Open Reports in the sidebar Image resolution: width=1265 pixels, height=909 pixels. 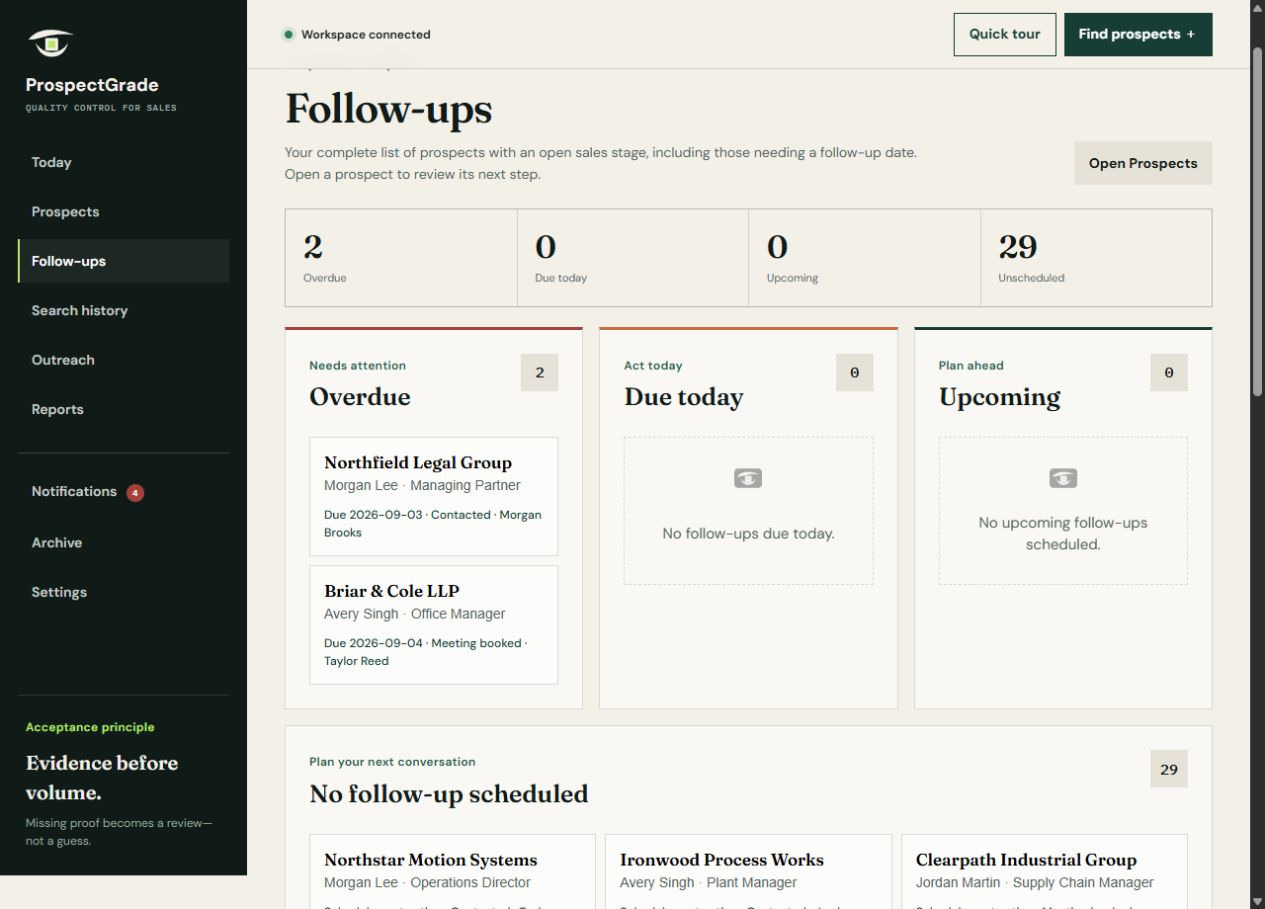point(123,409)
